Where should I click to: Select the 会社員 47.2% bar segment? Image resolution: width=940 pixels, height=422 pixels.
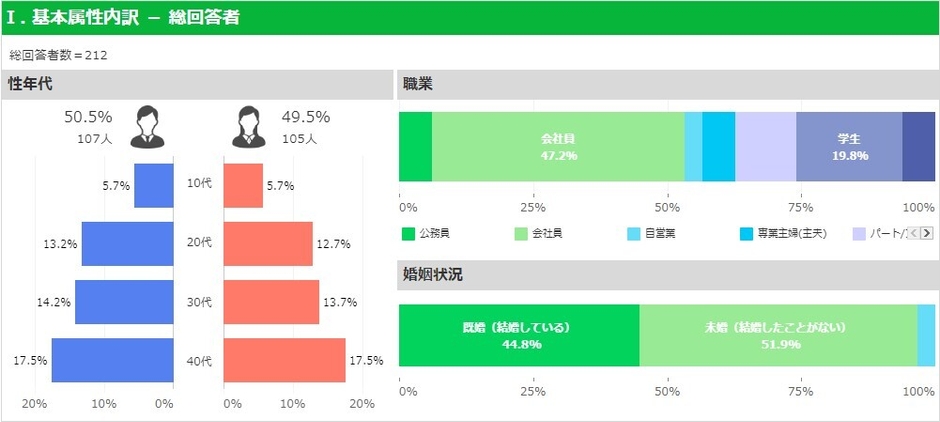(558, 147)
